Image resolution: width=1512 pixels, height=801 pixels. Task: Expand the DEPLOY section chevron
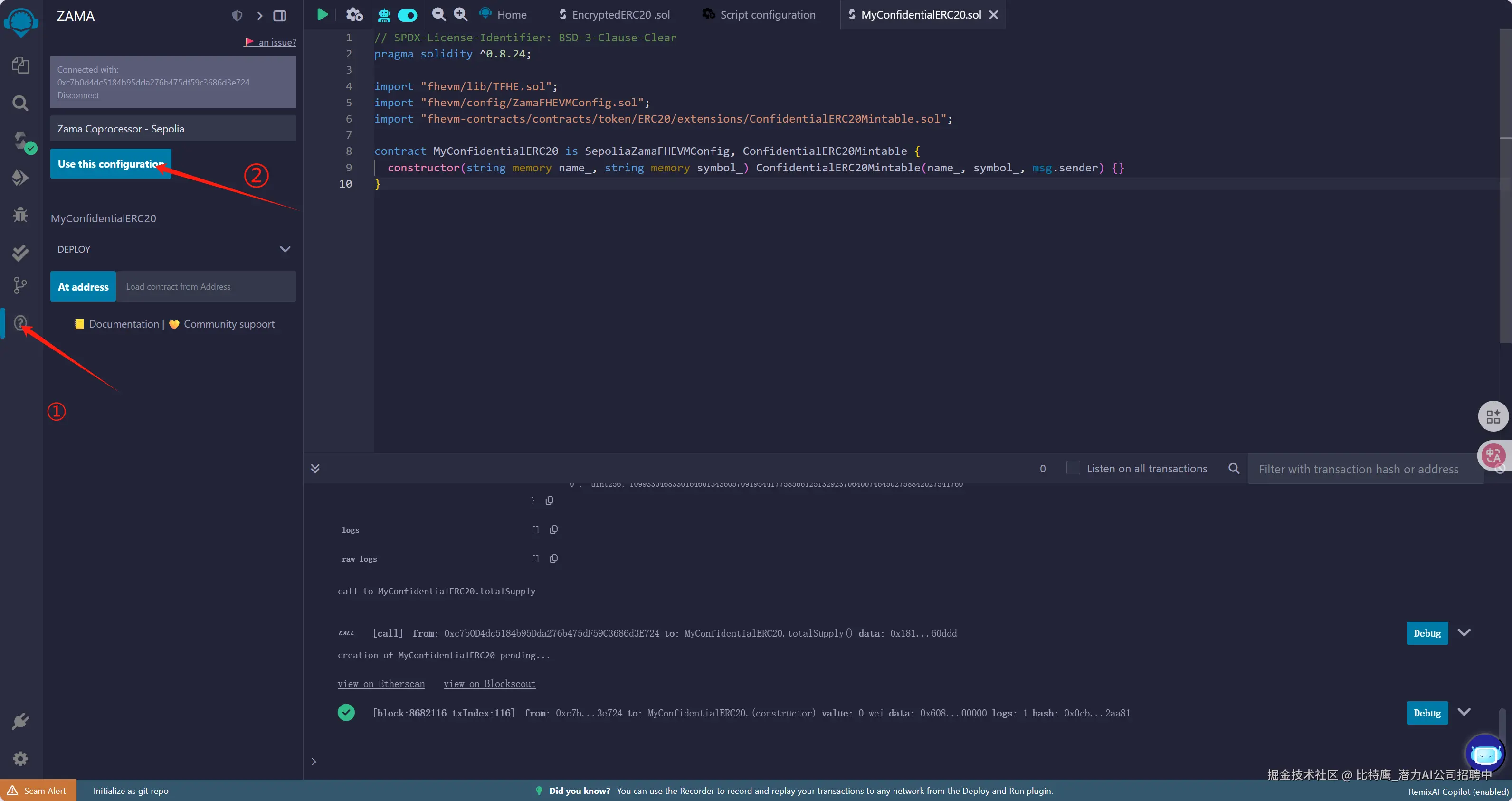coord(285,249)
